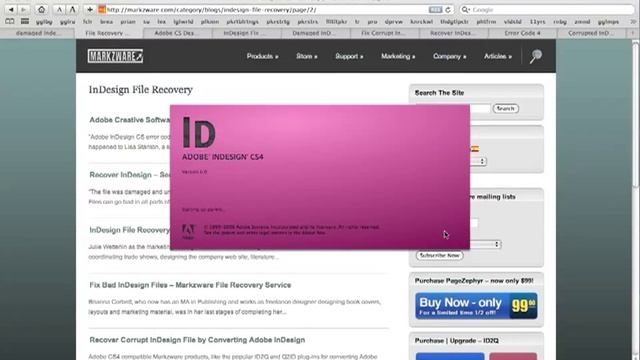640x360 pixels.
Task: Show Top Sites grid icon
Action: (x=25, y=21)
